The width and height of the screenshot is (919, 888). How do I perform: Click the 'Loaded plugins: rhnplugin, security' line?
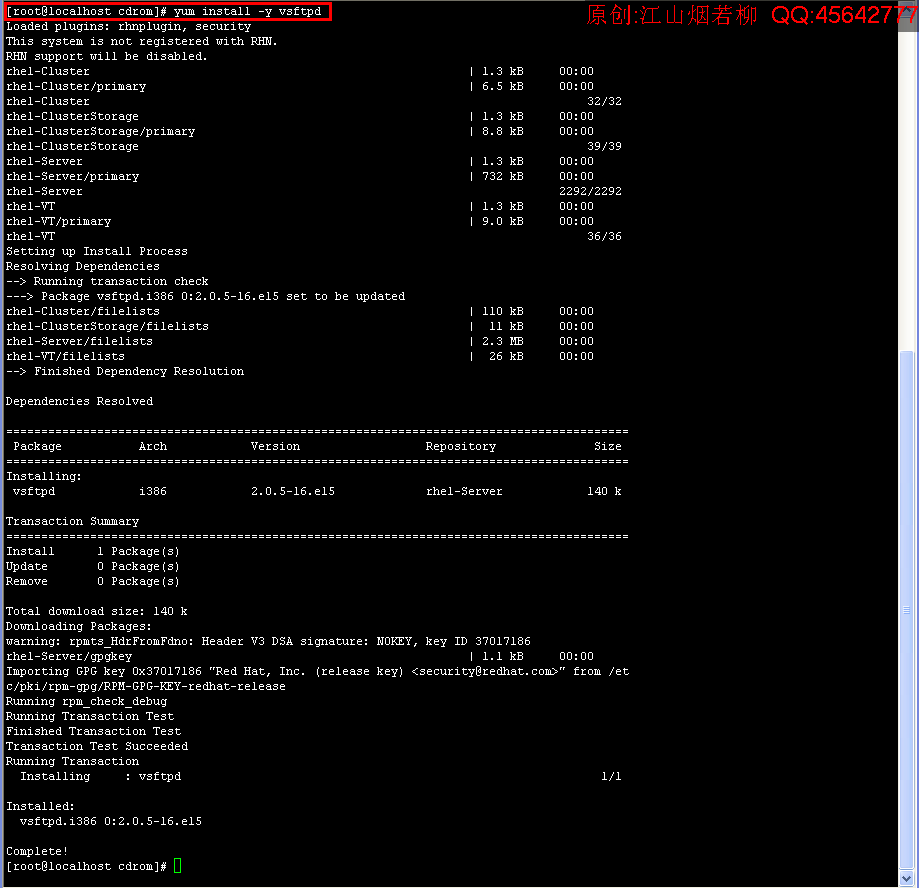(128, 26)
